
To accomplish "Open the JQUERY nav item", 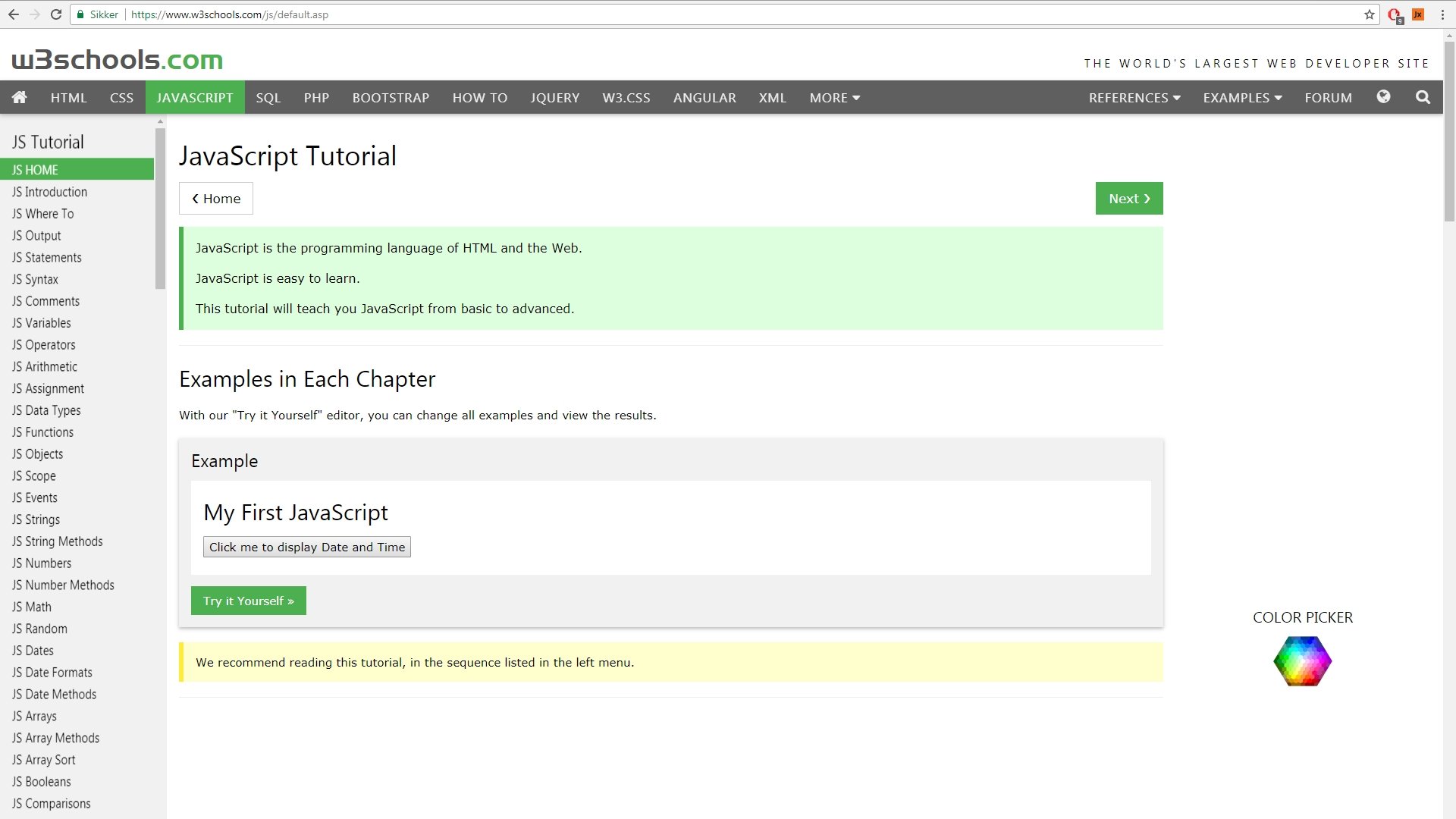I will pos(555,98).
